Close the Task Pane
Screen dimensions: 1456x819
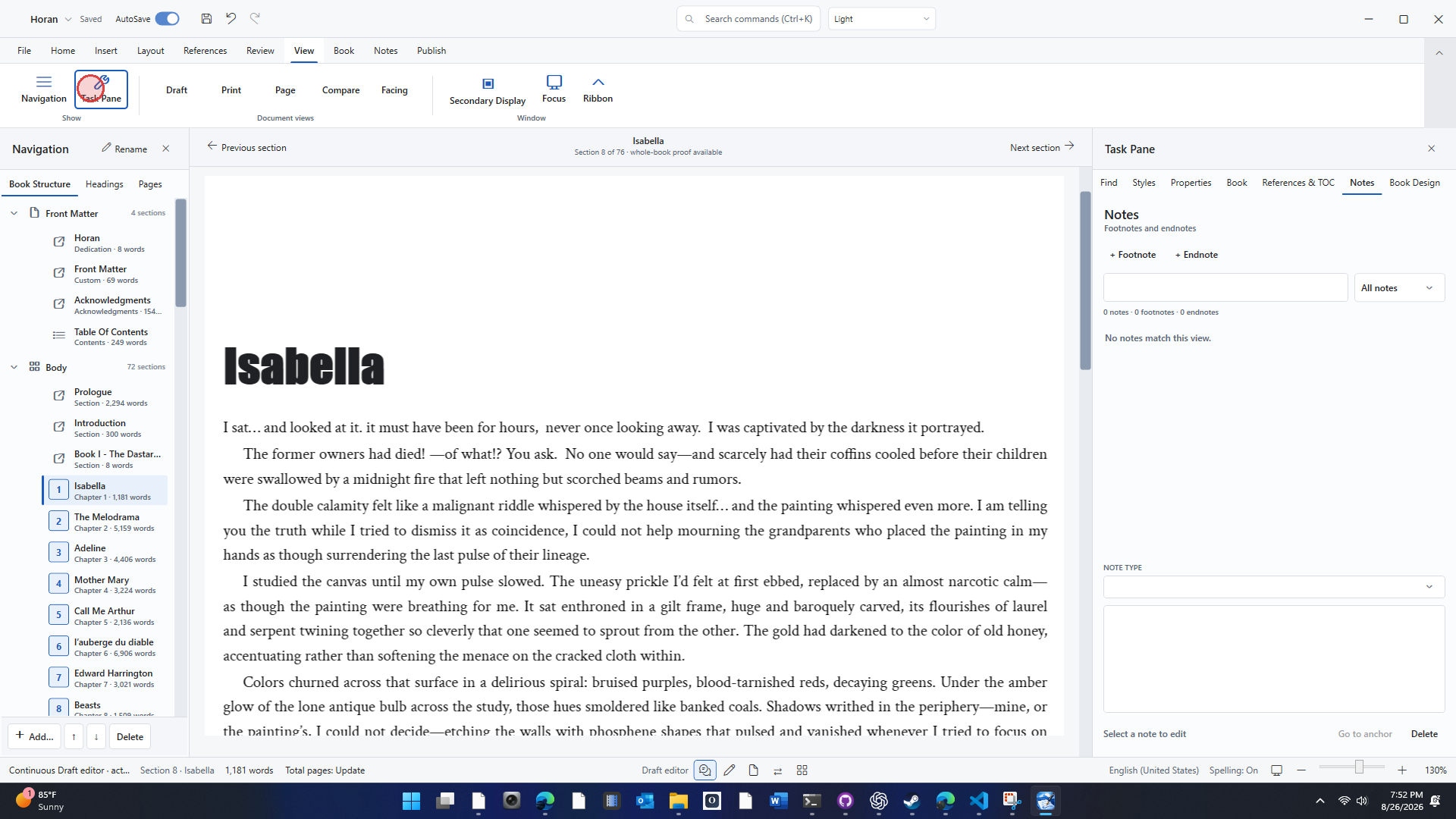coord(1432,149)
